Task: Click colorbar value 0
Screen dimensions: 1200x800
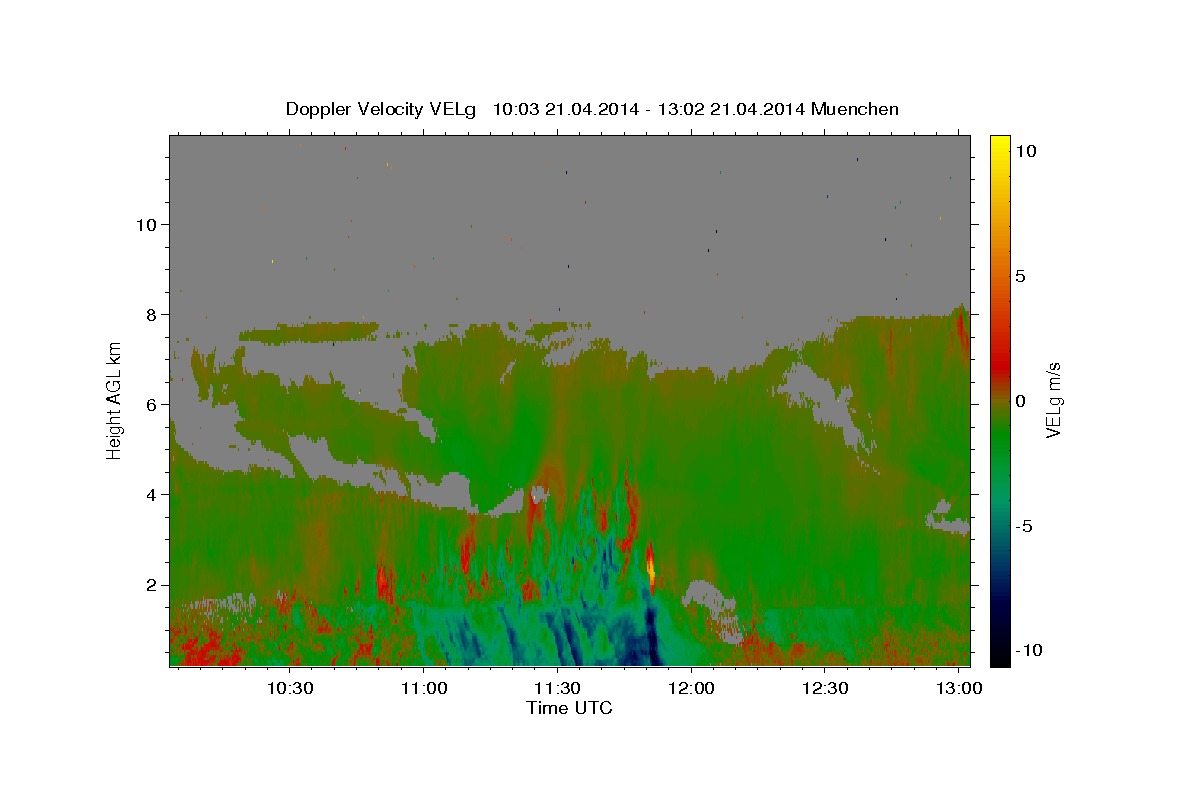Action: tap(1022, 401)
